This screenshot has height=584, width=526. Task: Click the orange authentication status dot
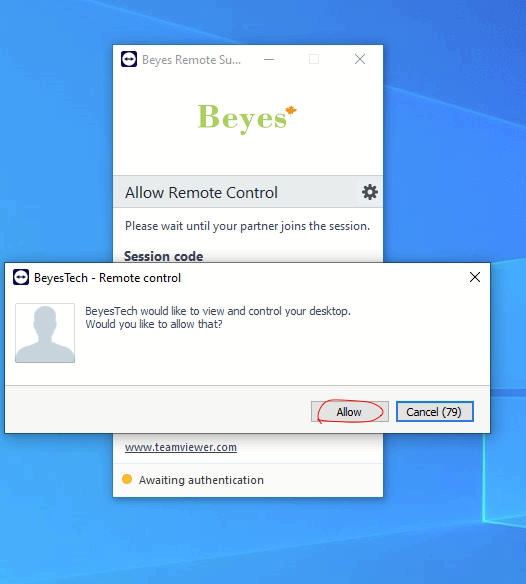pyautogui.click(x=127, y=479)
